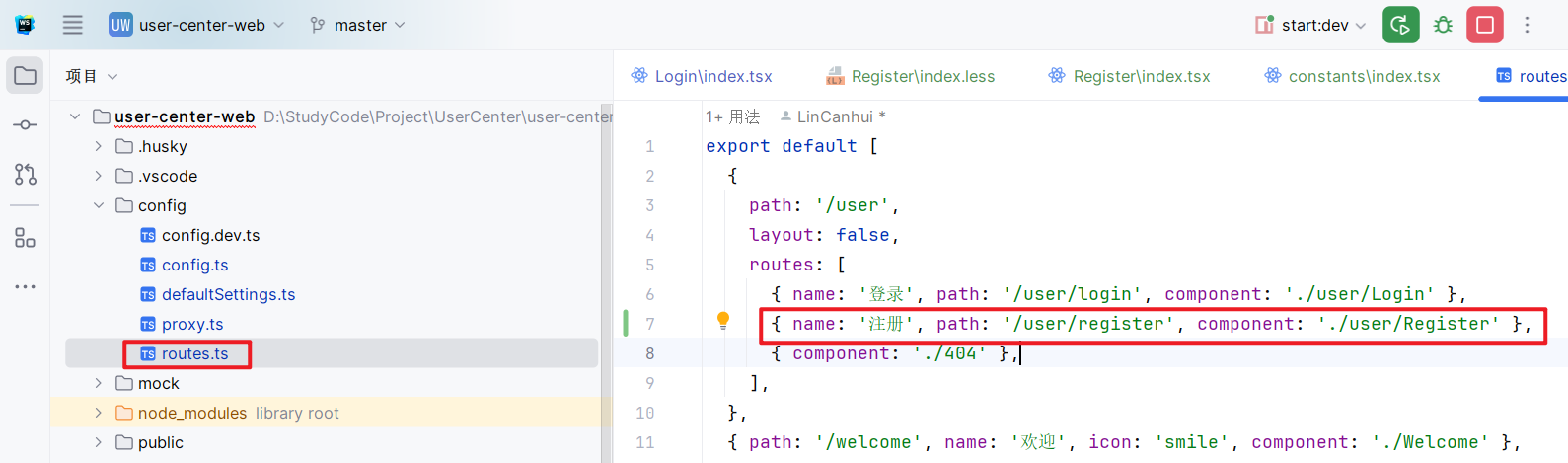The height and width of the screenshot is (463, 1568).
Task: Stop the running process
Action: point(1484,25)
